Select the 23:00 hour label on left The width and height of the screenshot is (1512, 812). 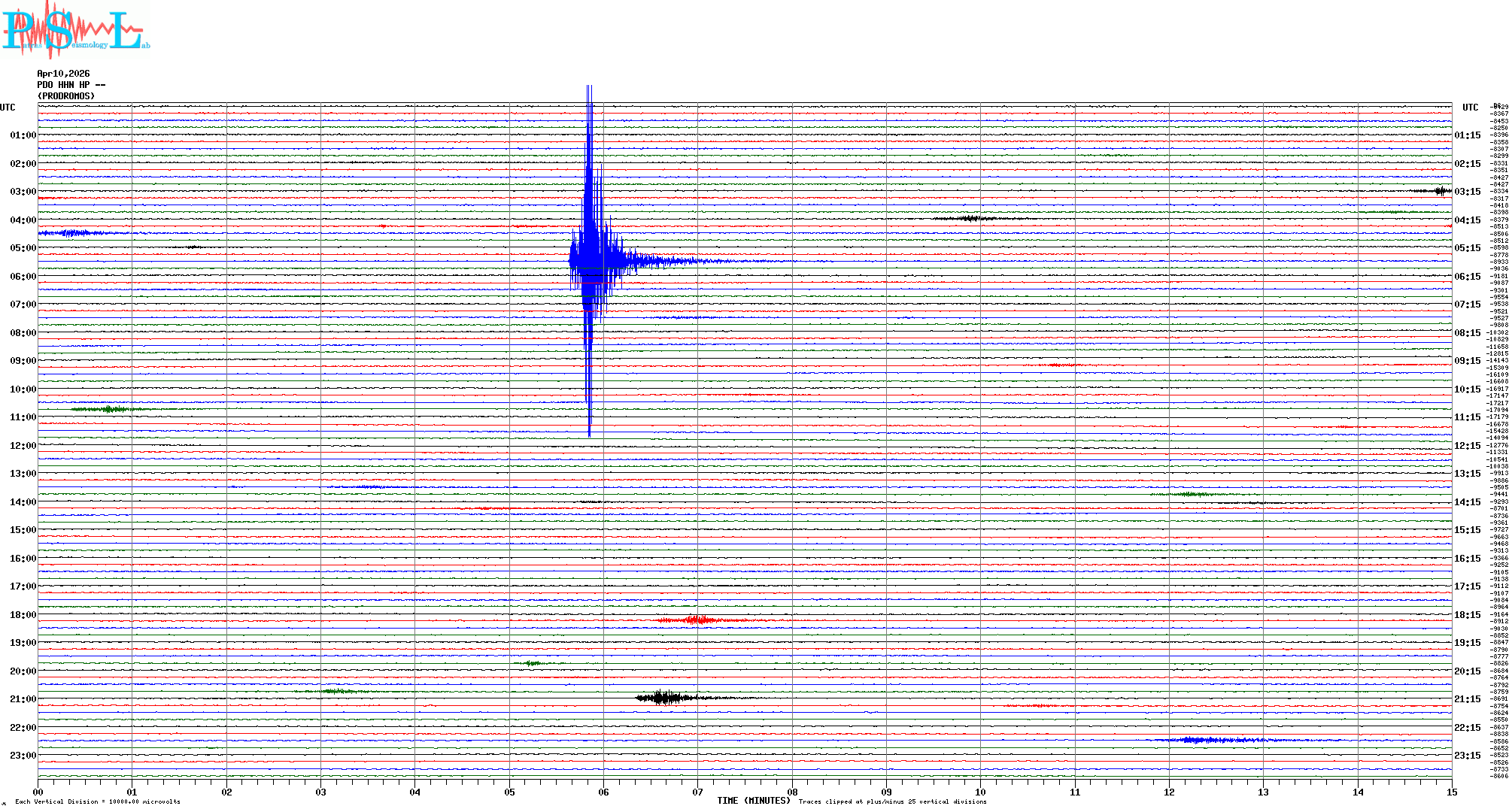(23, 756)
